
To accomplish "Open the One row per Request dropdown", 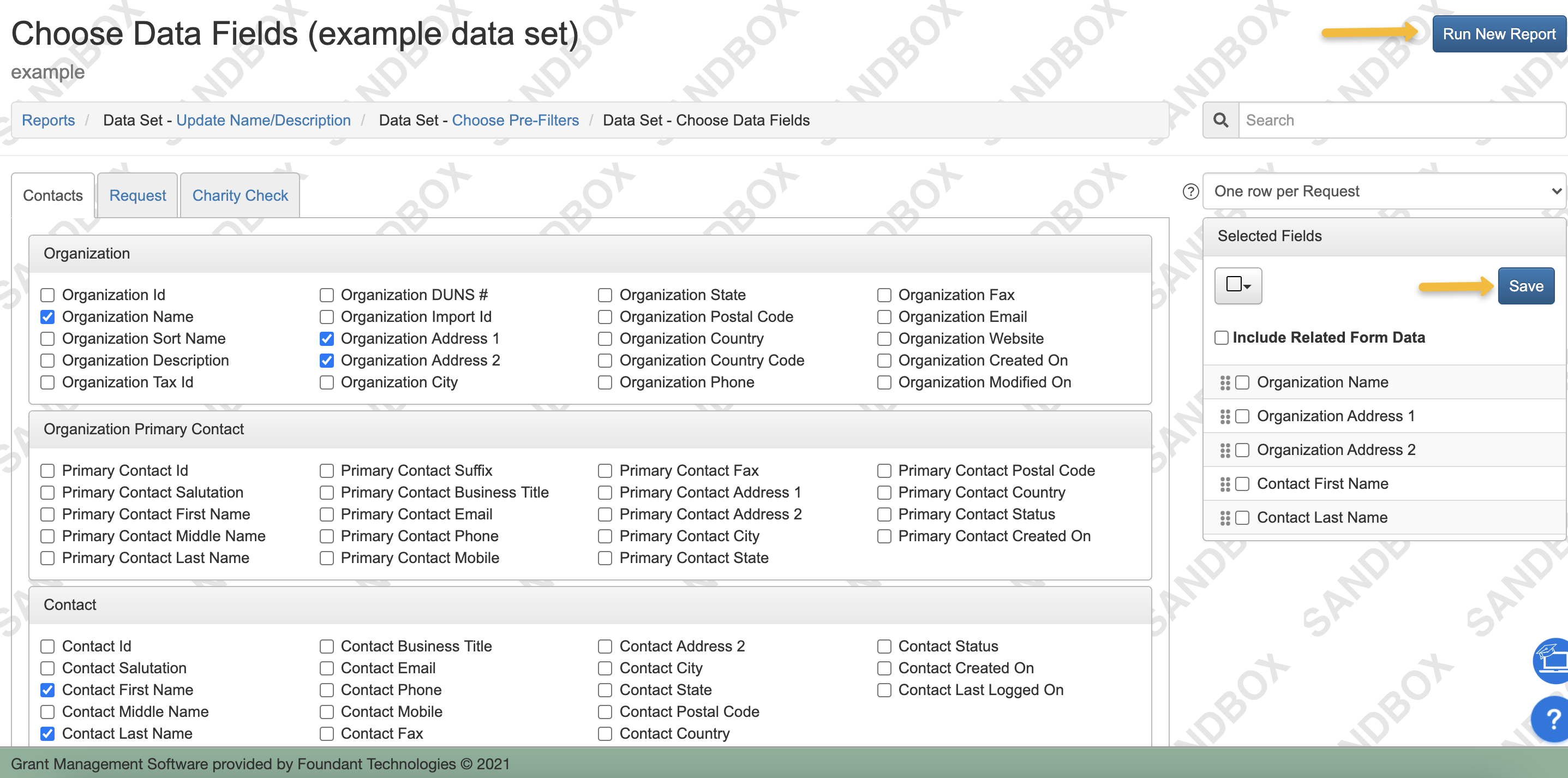I will coord(1384,191).
